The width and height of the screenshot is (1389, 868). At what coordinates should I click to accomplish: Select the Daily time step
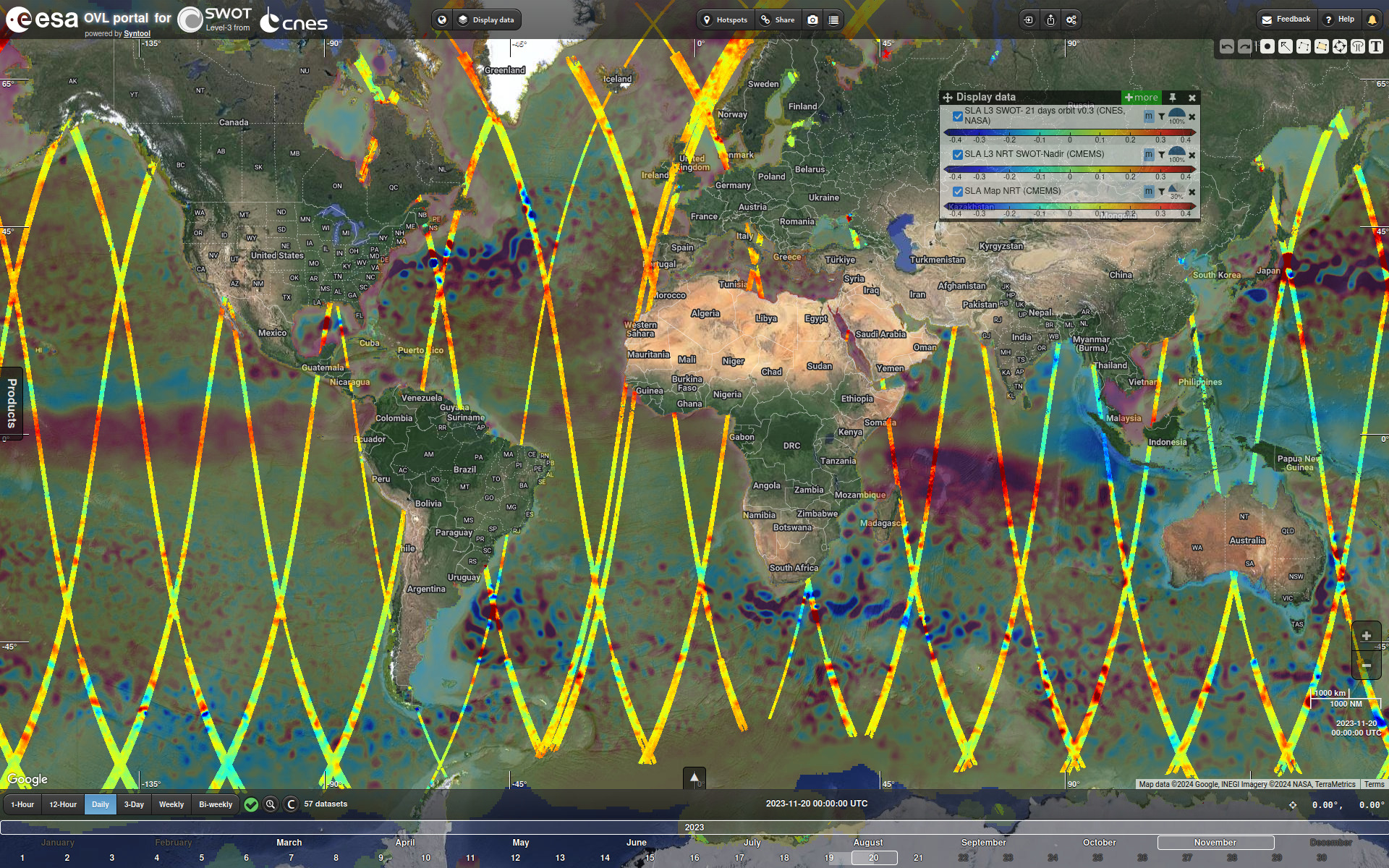coord(101,804)
